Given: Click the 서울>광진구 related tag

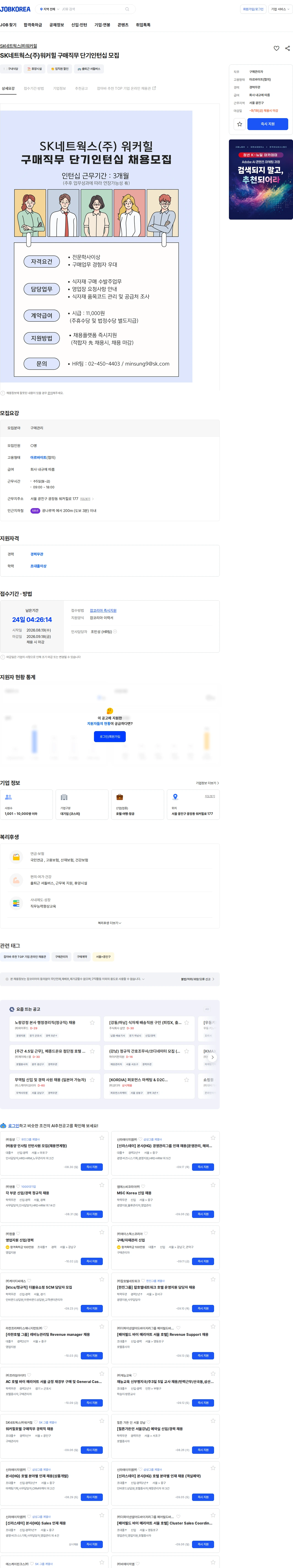Looking at the screenshot, I should click(x=103, y=957).
